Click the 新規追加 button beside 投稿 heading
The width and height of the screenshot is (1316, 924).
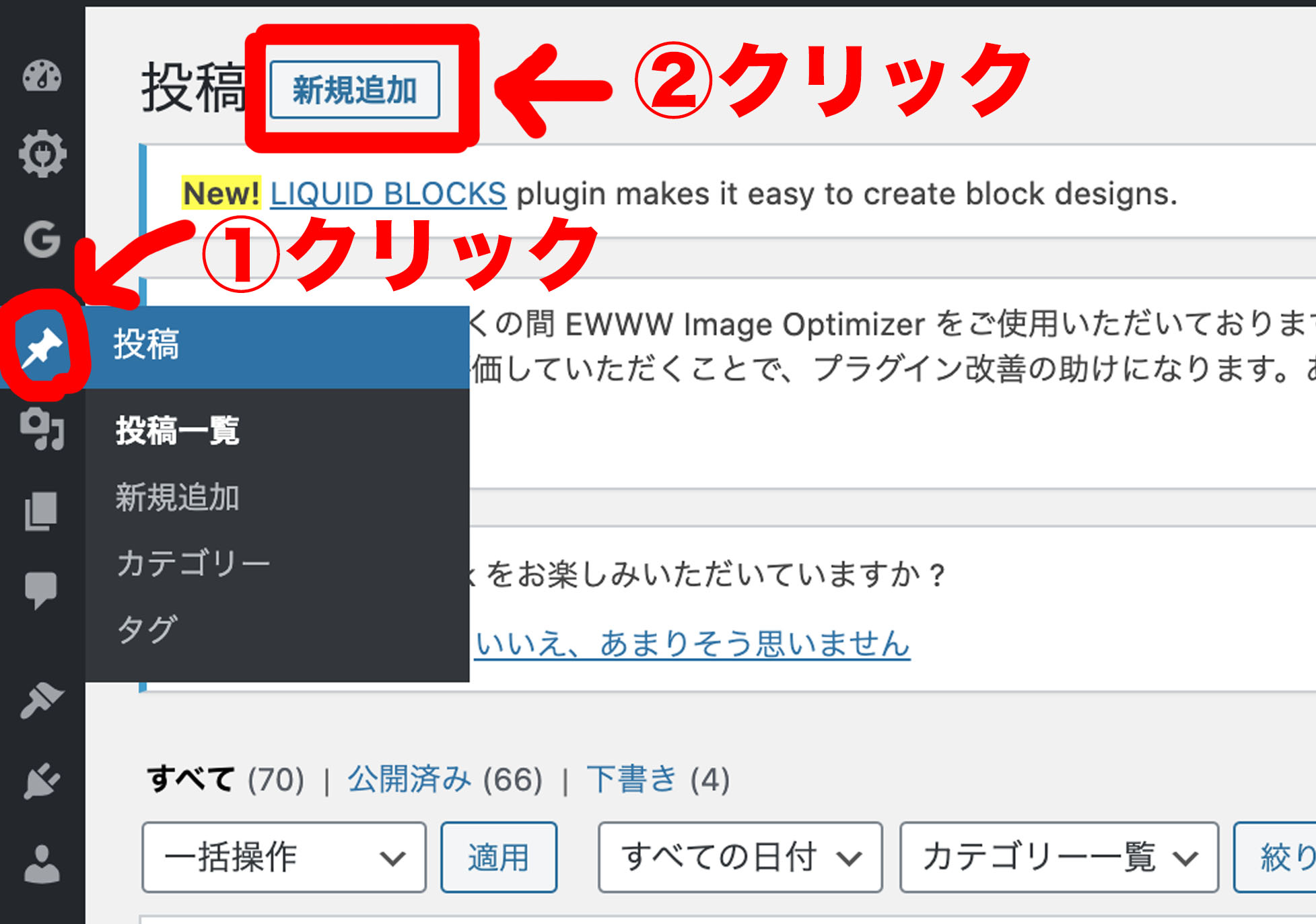click(x=355, y=90)
